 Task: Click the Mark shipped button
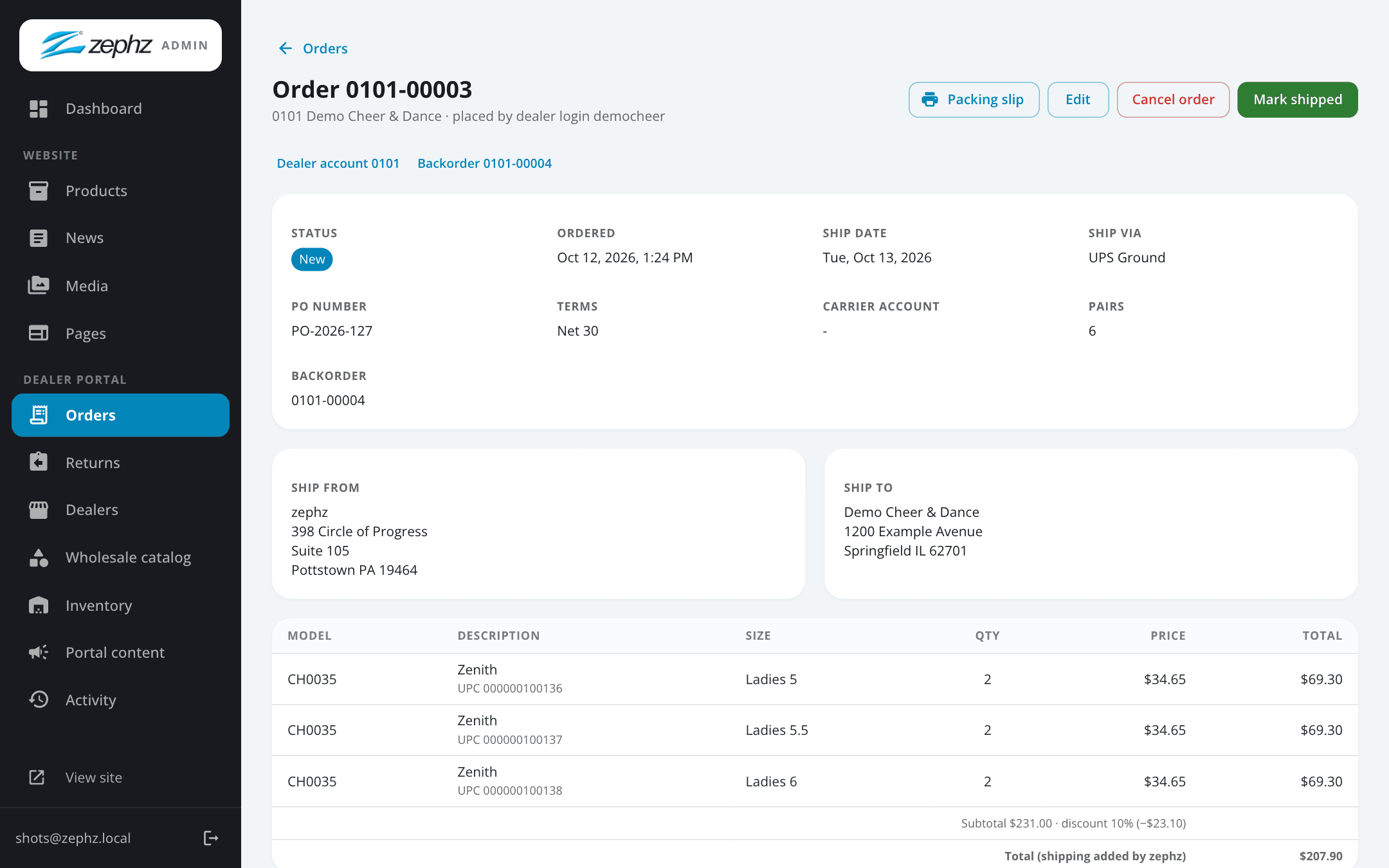1298,100
